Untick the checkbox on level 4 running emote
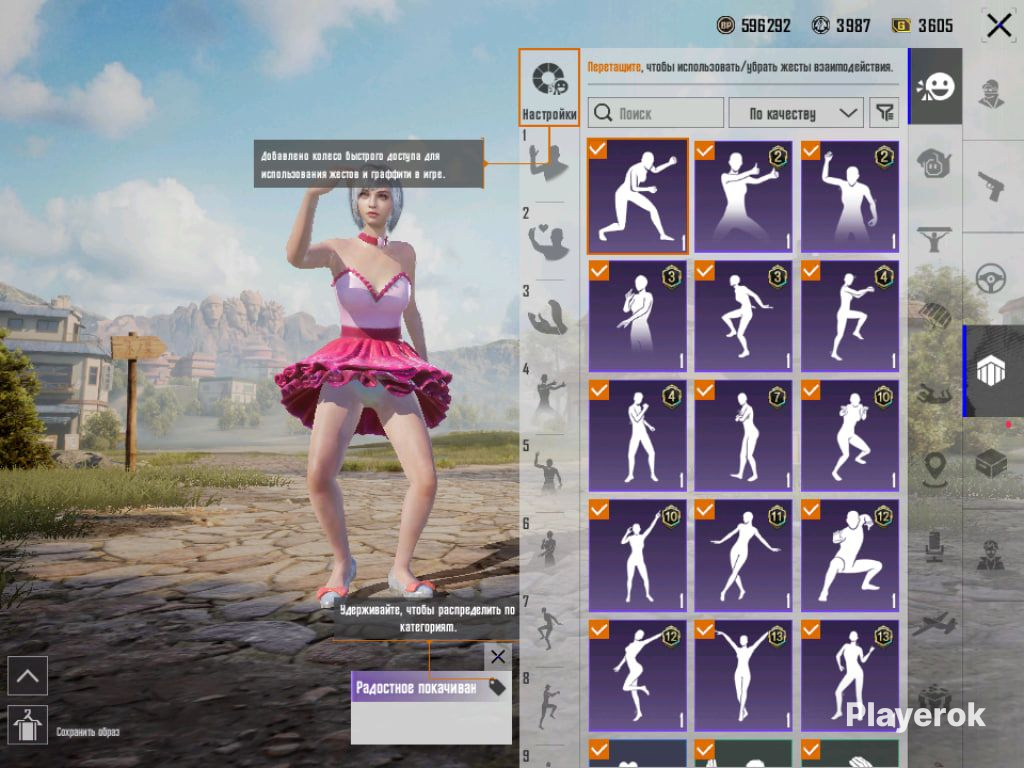Viewport: 1024px width, 768px height. (810, 270)
